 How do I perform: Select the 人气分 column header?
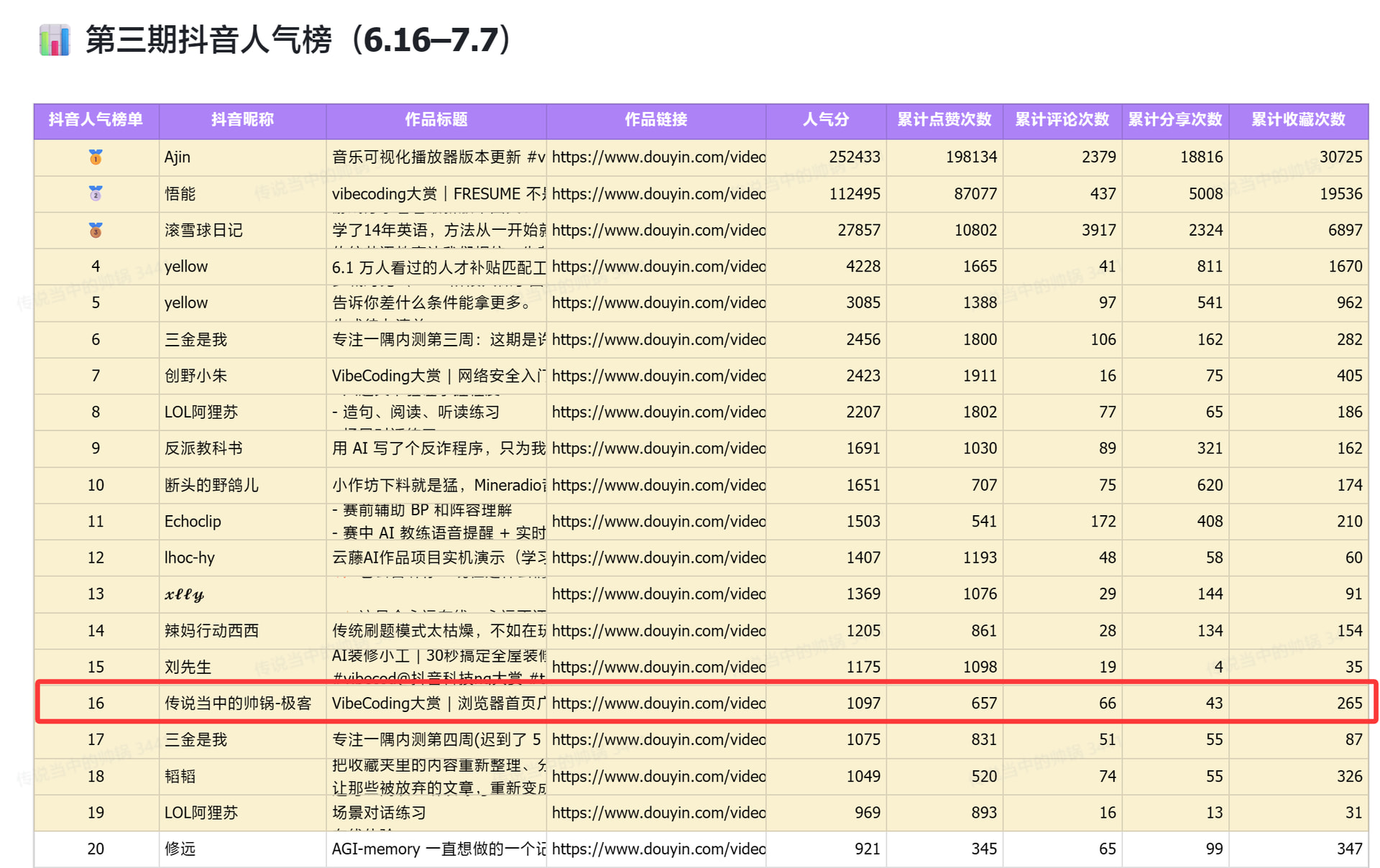826,120
